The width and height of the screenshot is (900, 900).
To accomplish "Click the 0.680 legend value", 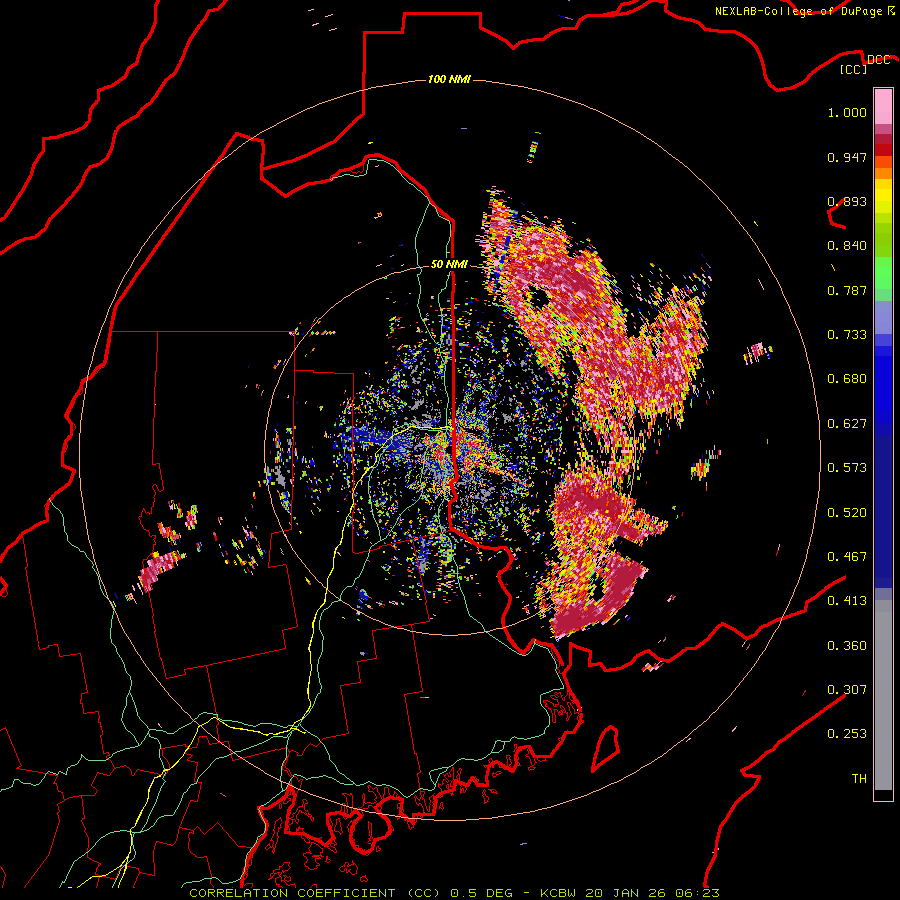I will 847,379.
